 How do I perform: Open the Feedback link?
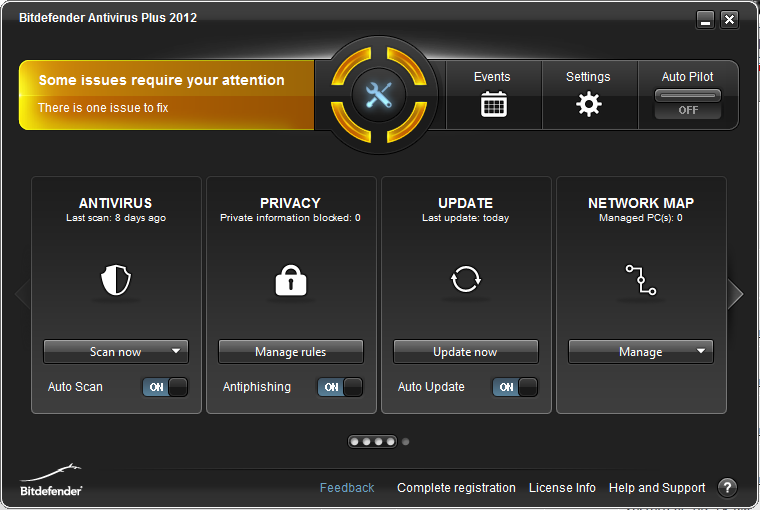click(347, 488)
